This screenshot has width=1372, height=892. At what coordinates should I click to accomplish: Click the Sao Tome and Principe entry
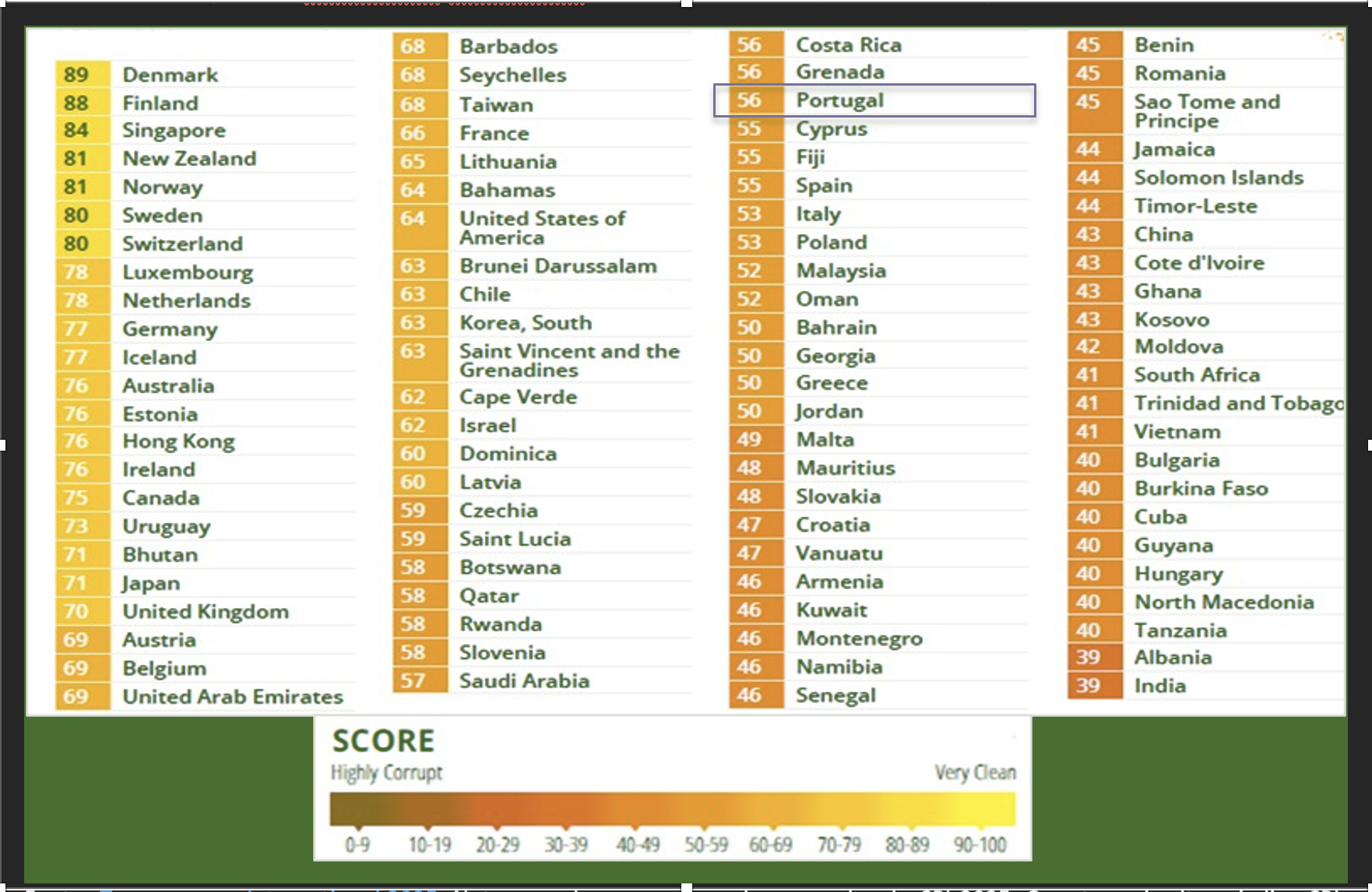(1206, 111)
